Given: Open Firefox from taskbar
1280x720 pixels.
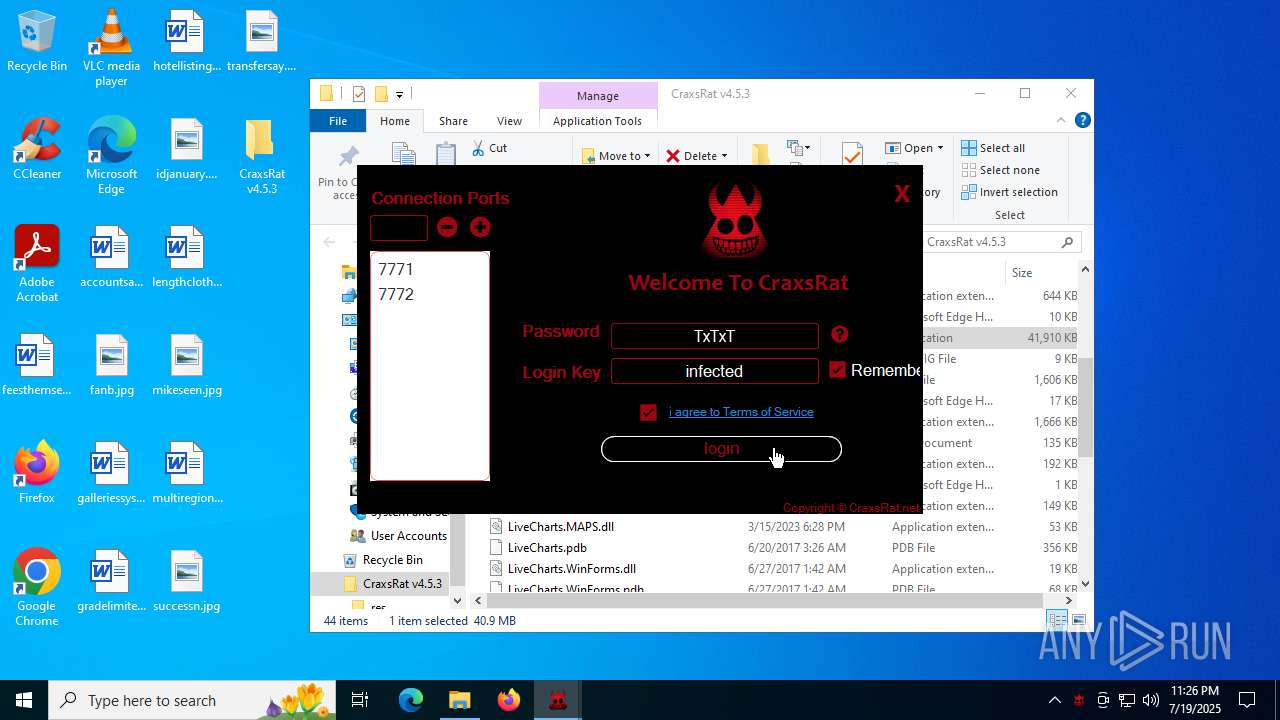Looking at the screenshot, I should [508, 700].
